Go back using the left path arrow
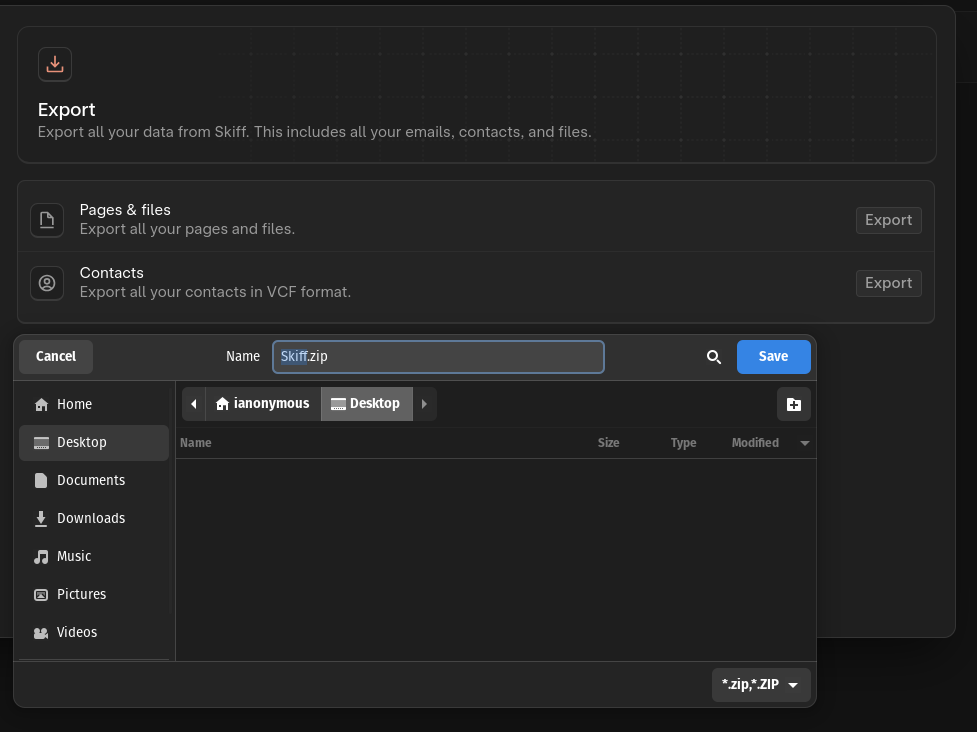This screenshot has width=977, height=732. point(193,404)
